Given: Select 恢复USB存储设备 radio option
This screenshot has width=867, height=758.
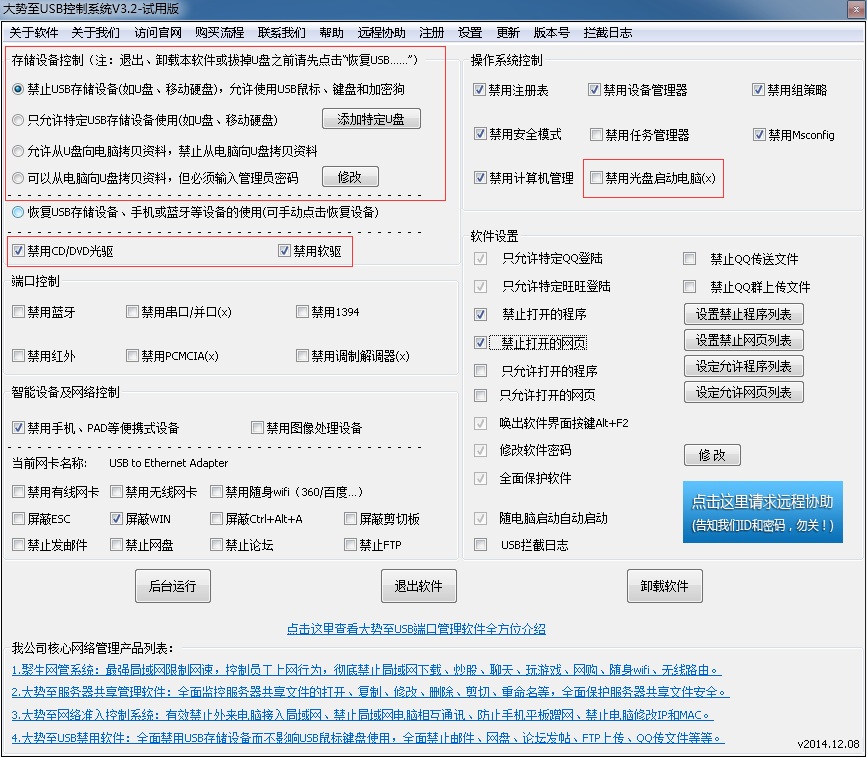Looking at the screenshot, I should tap(19, 212).
